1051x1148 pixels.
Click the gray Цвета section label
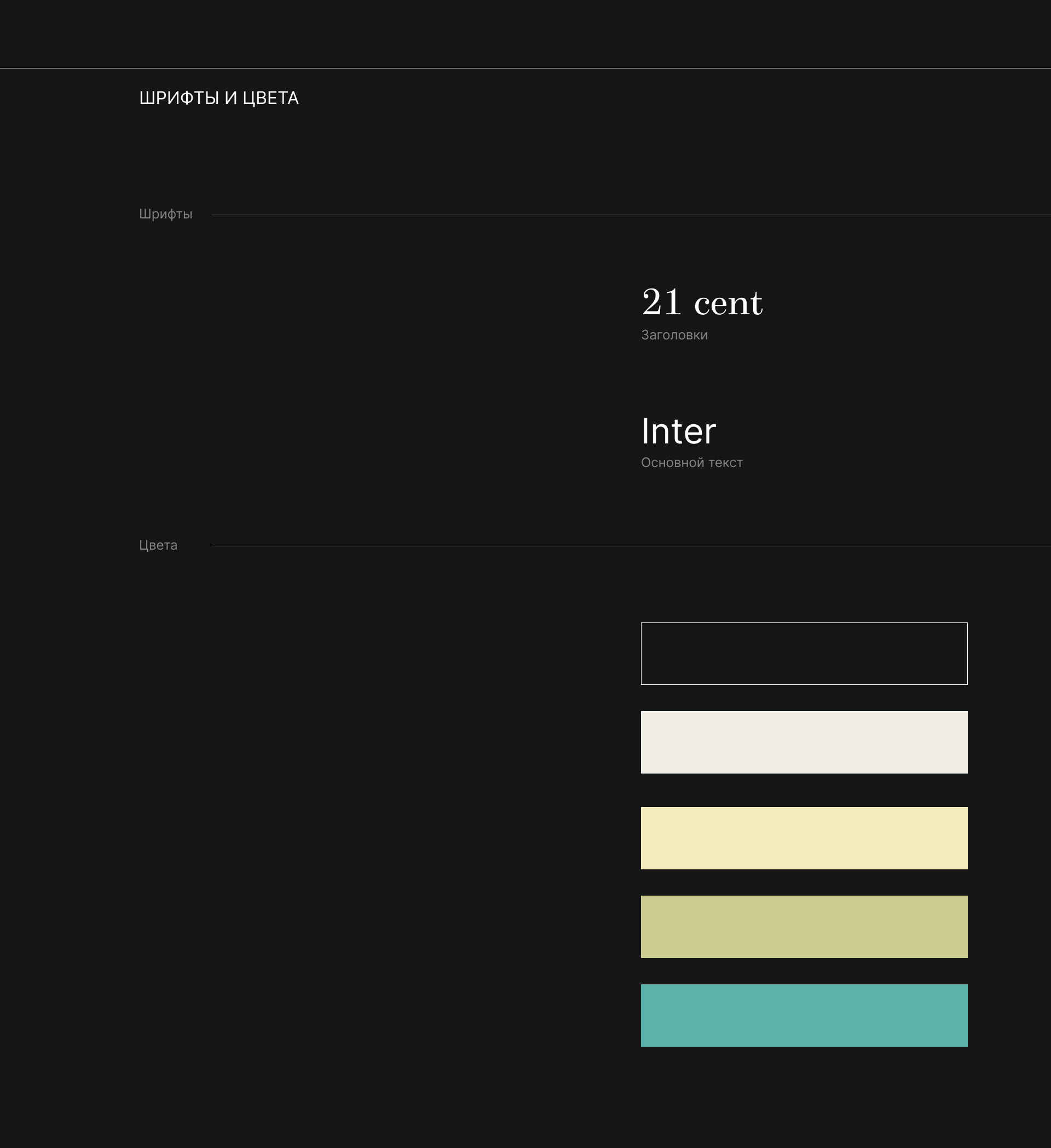158,545
